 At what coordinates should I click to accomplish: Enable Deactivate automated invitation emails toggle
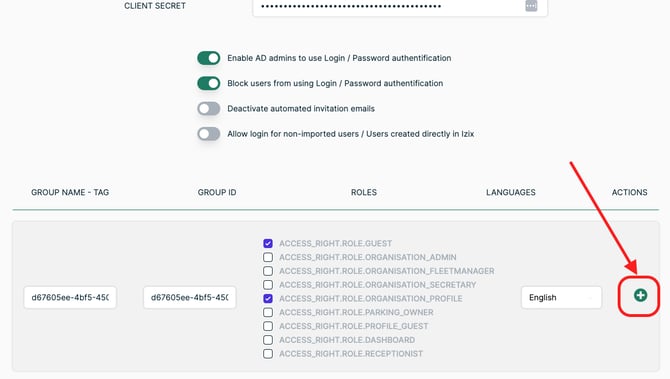click(209, 109)
